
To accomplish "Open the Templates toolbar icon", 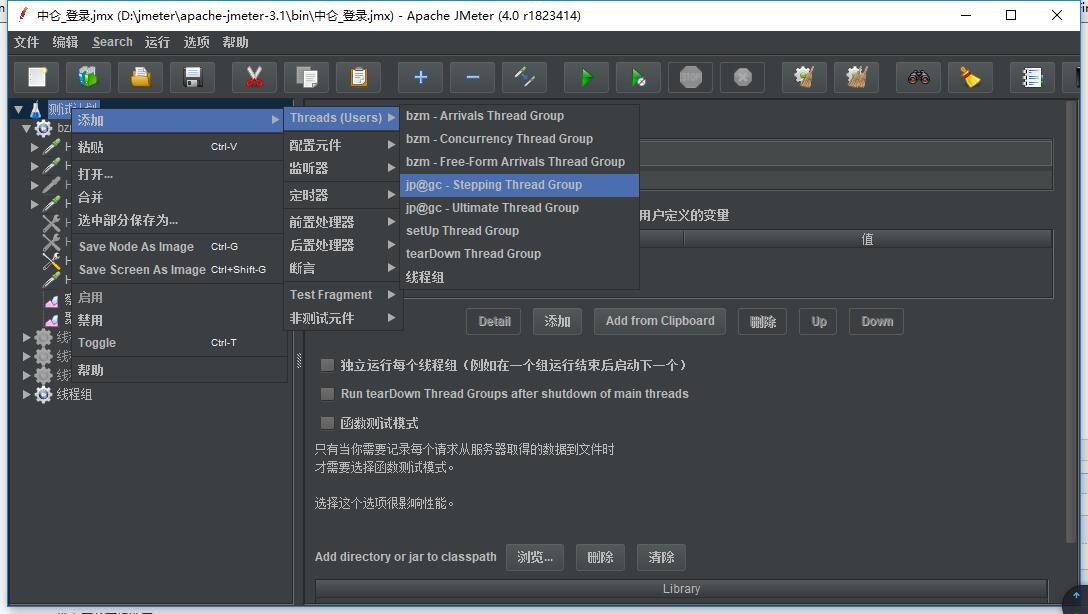I will pos(88,77).
